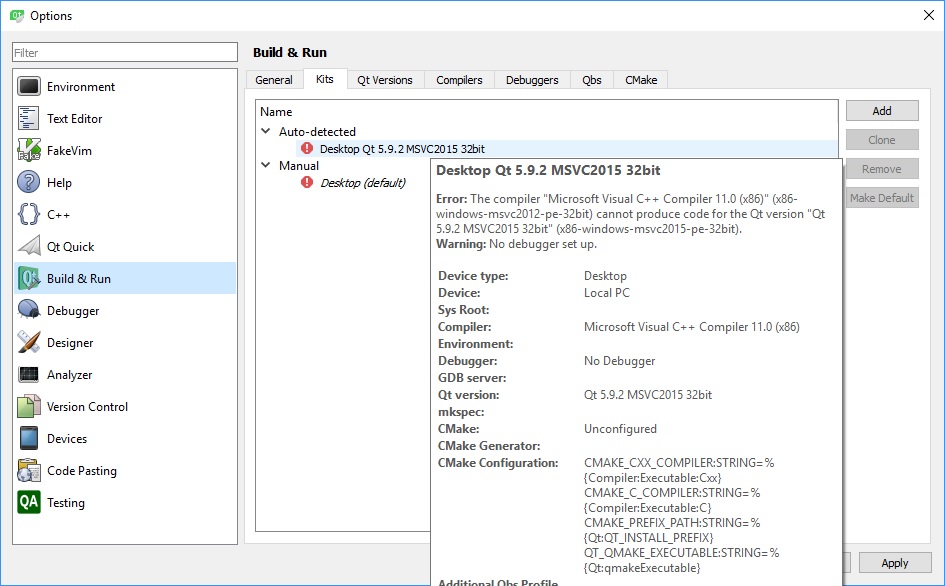The image size is (945, 586).
Task: Click the Make Default button
Action: (882, 198)
